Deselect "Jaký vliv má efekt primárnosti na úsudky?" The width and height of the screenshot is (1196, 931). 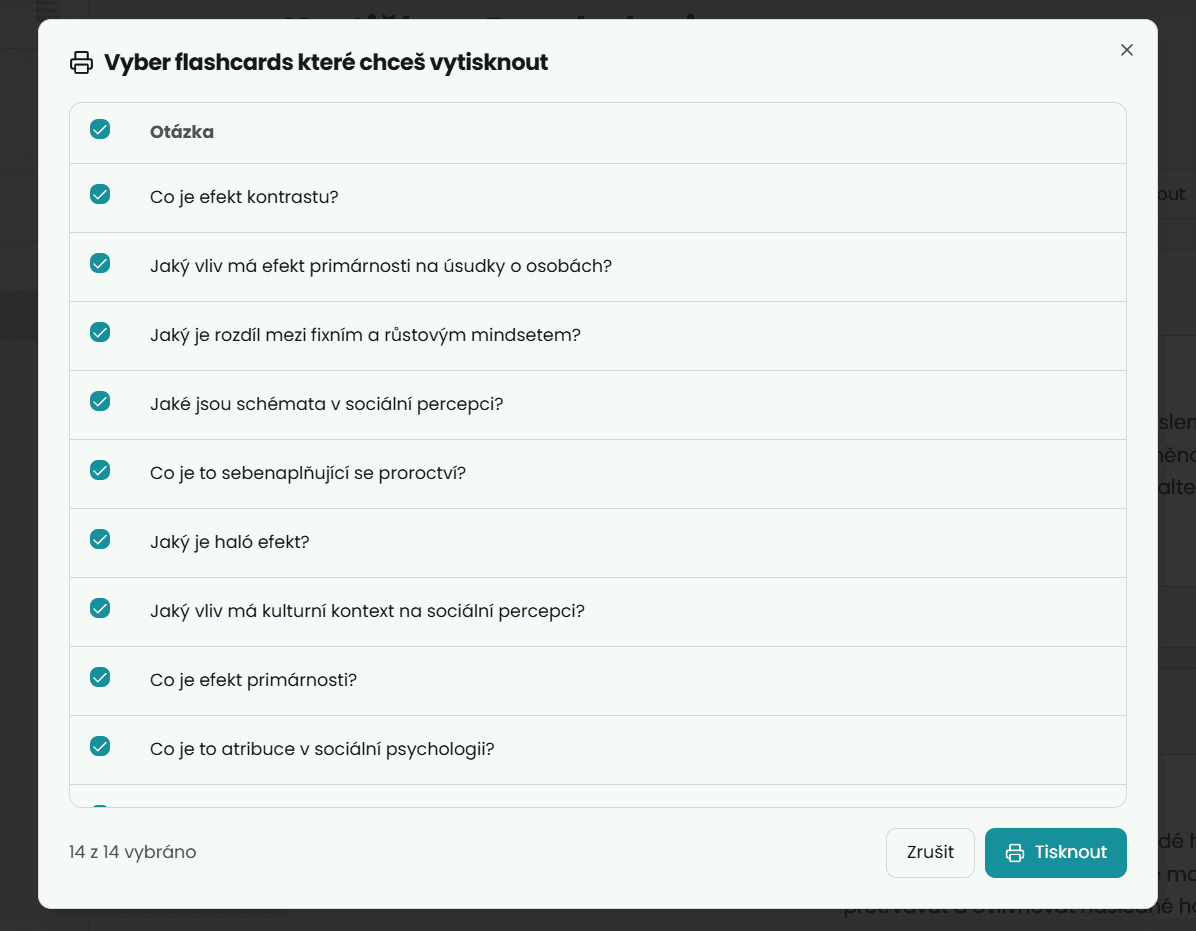click(x=100, y=263)
